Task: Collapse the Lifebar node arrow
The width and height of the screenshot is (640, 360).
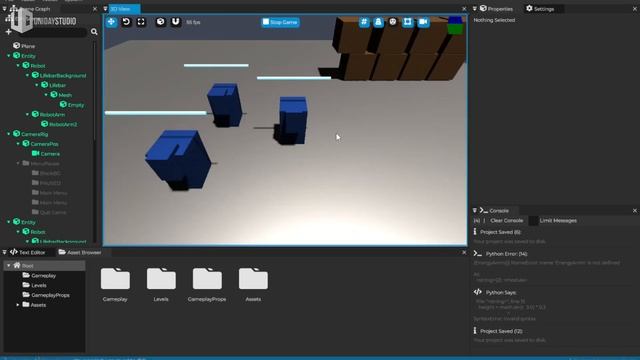Action: point(37,85)
